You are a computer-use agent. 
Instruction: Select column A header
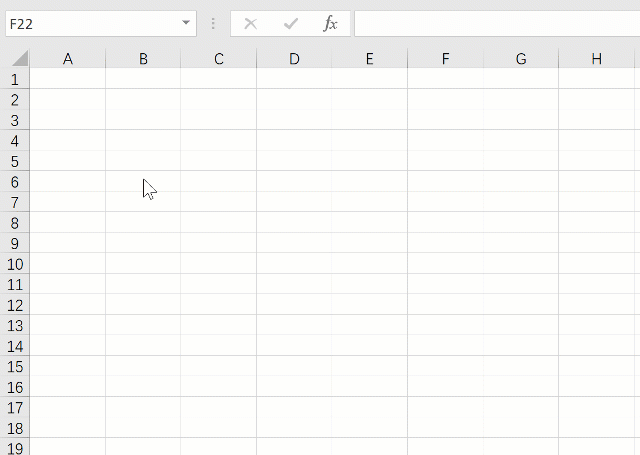tap(68, 59)
